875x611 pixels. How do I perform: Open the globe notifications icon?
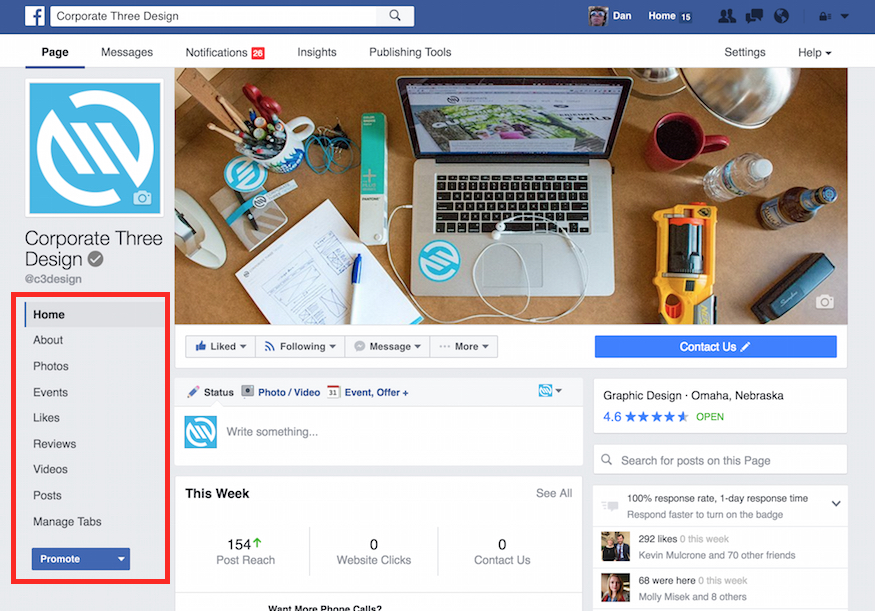[x=781, y=16]
